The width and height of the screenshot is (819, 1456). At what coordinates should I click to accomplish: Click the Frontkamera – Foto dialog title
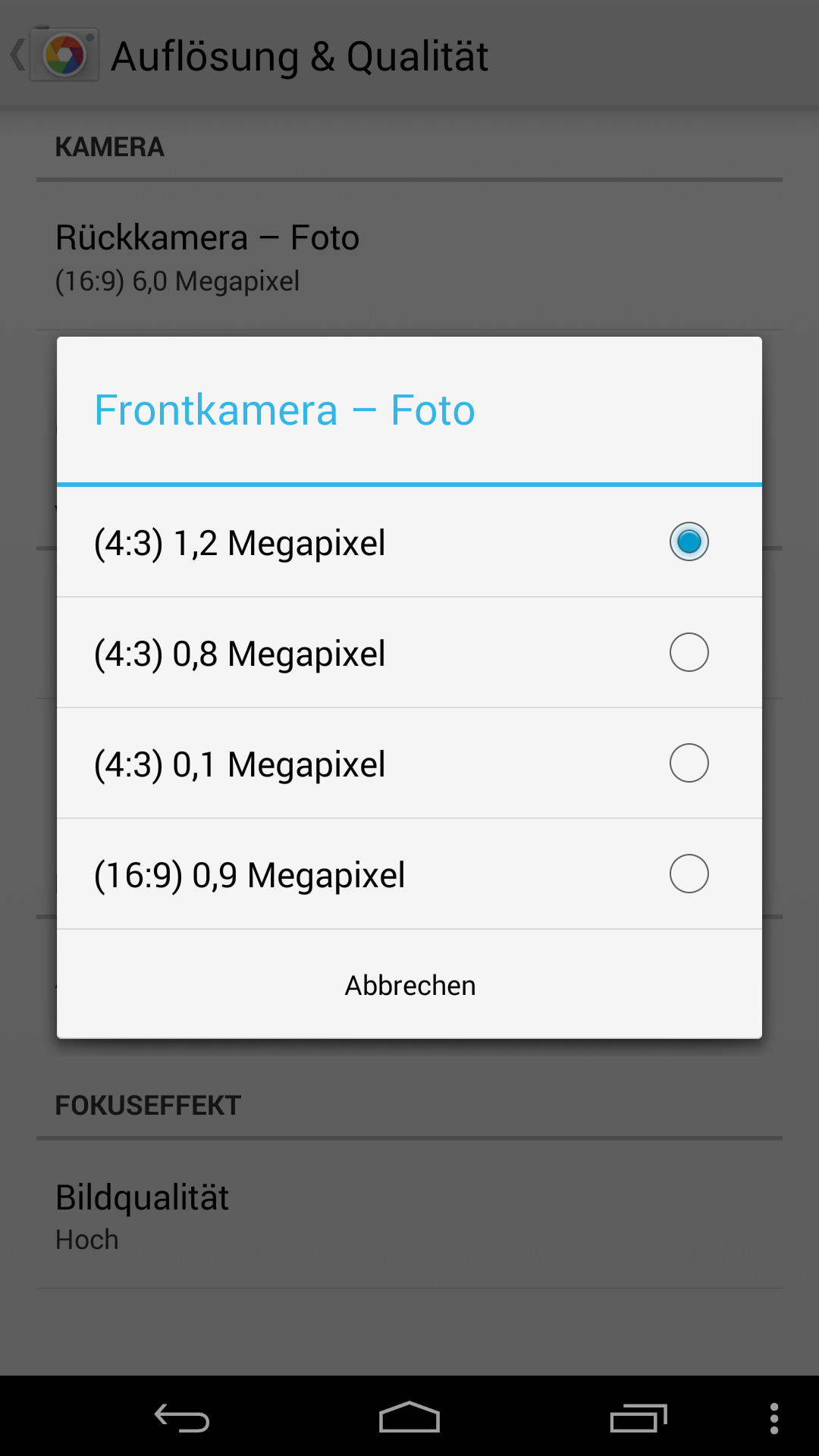[284, 410]
